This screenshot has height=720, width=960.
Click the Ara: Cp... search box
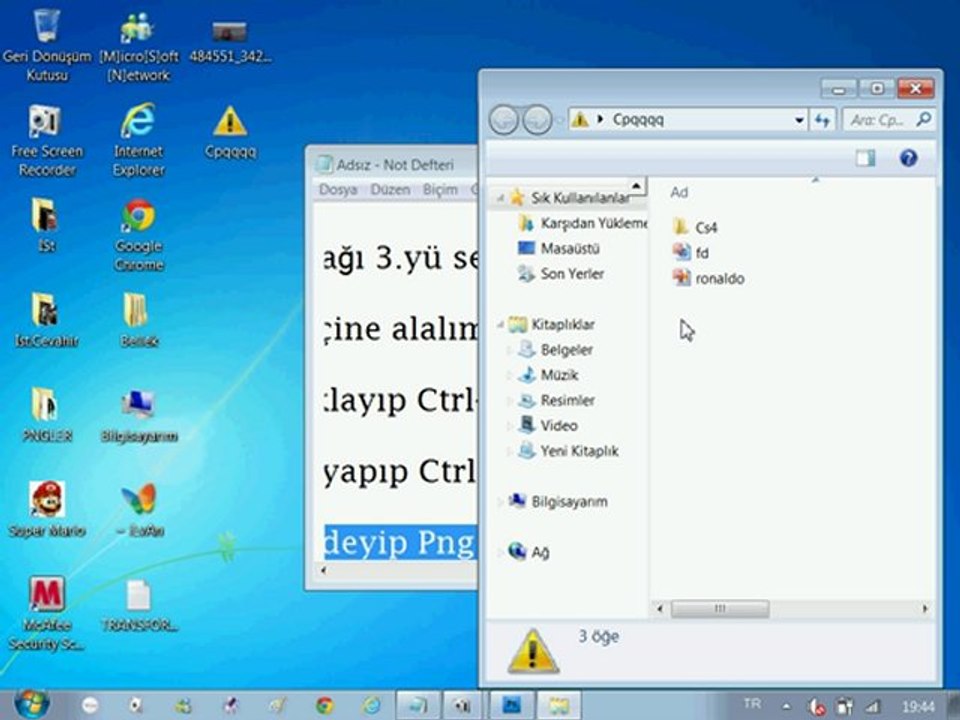[888, 120]
